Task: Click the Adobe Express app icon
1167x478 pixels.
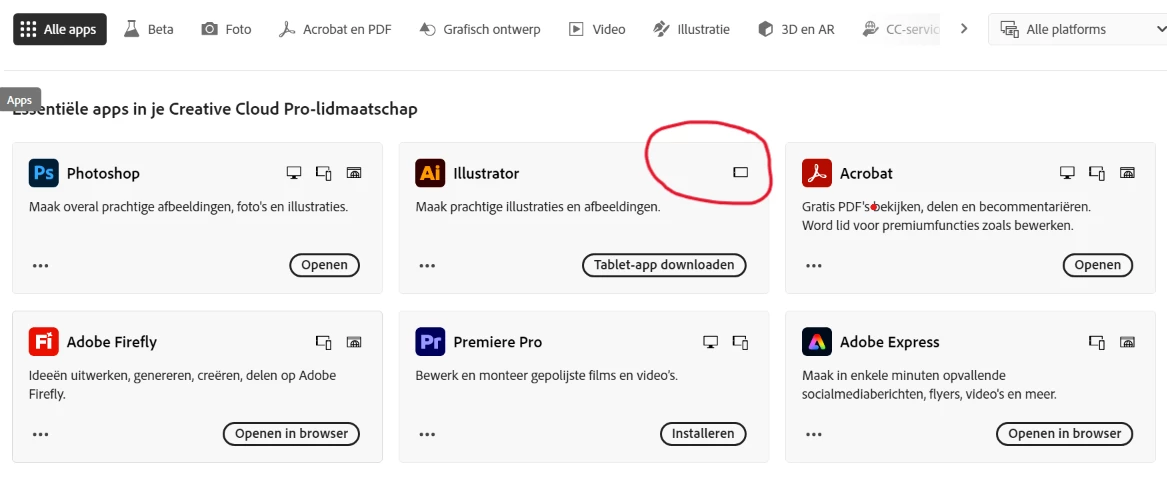Action: (x=816, y=342)
